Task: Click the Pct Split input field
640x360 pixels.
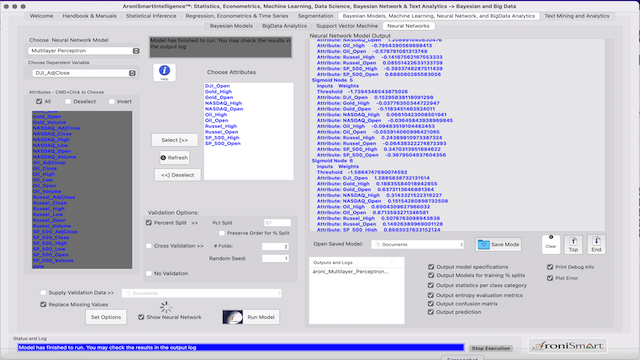Action: pos(277,223)
